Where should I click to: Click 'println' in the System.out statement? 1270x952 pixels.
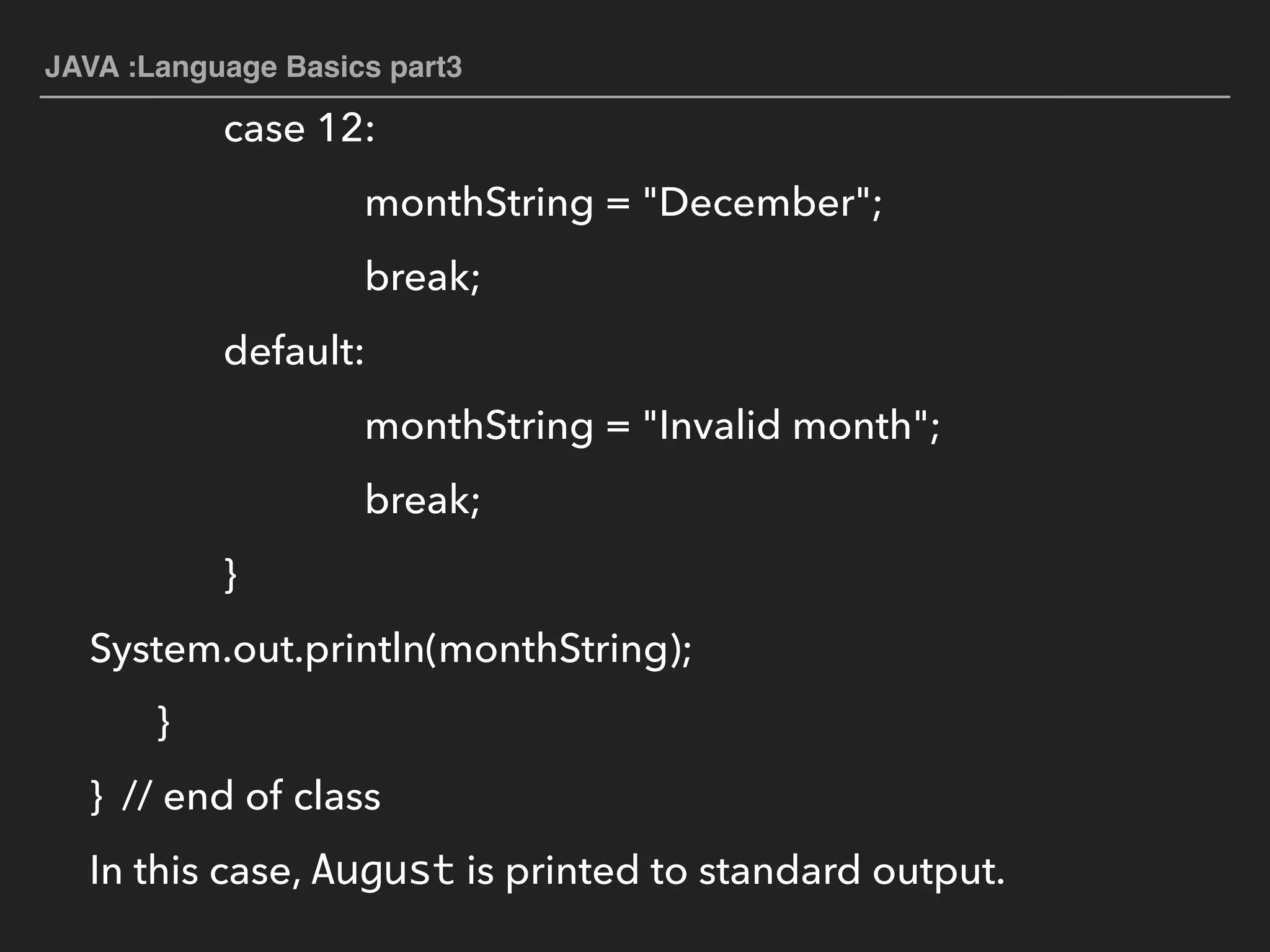[x=365, y=649]
